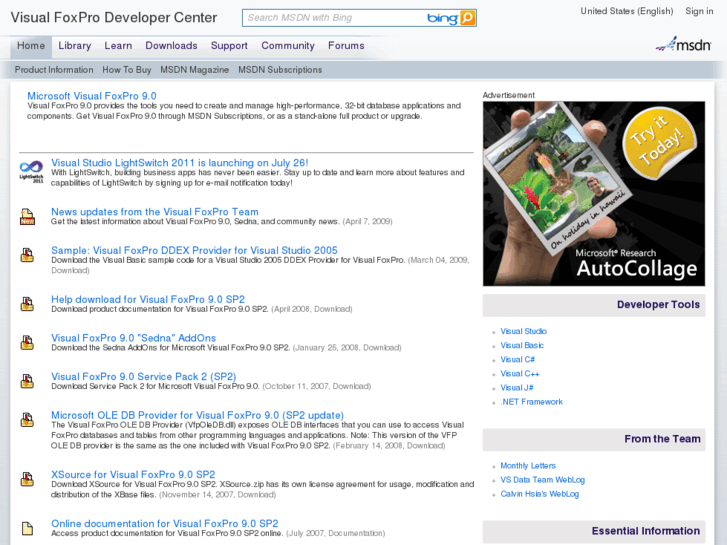727x545 pixels.
Task: Open Monthly Letters under From the Team
Action: (528, 466)
